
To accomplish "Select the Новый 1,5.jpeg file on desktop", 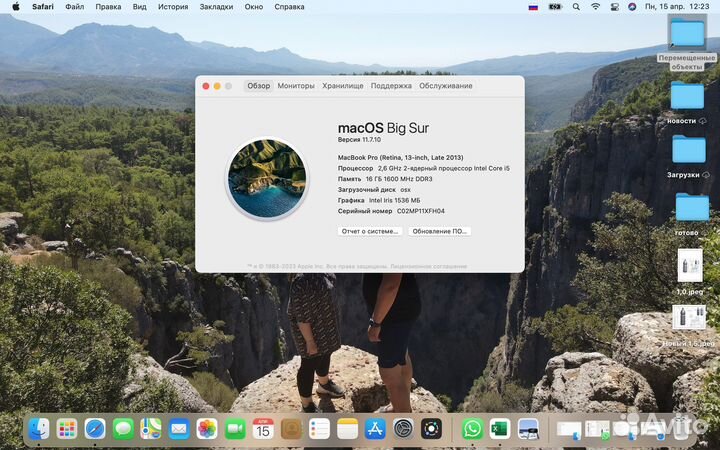I will [x=689, y=325].
